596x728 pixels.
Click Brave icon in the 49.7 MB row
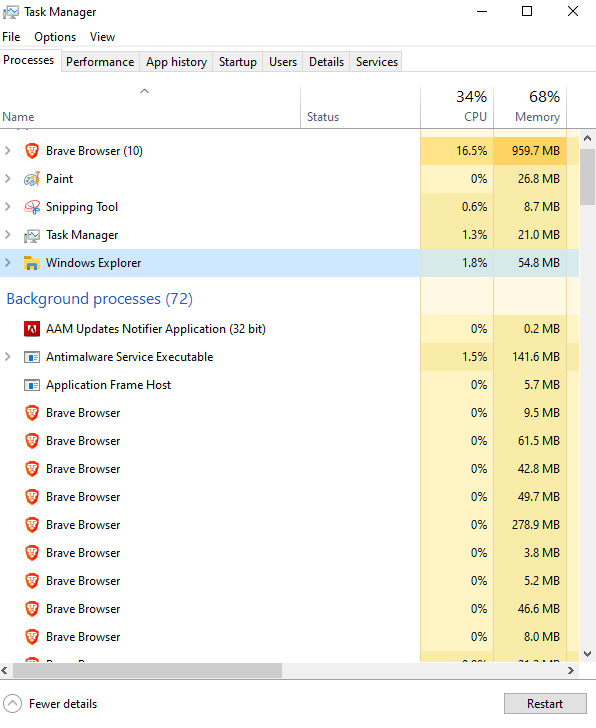click(32, 497)
